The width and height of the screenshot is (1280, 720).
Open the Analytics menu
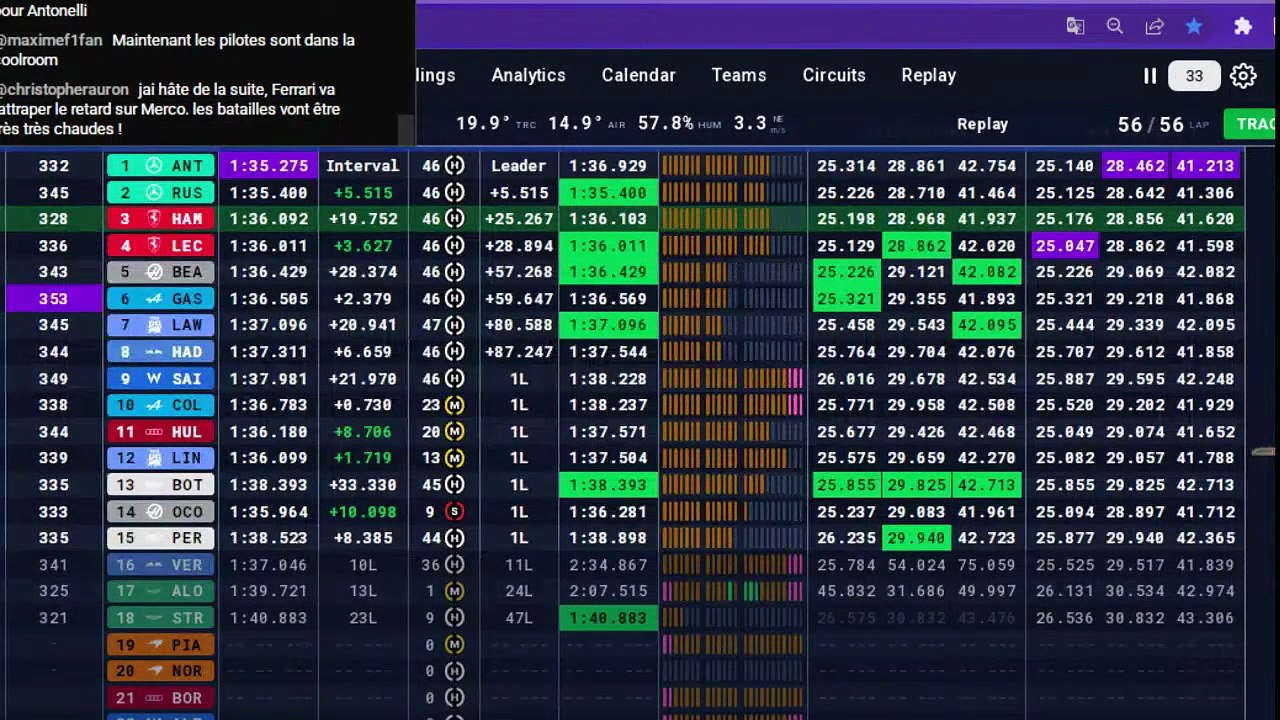[528, 75]
